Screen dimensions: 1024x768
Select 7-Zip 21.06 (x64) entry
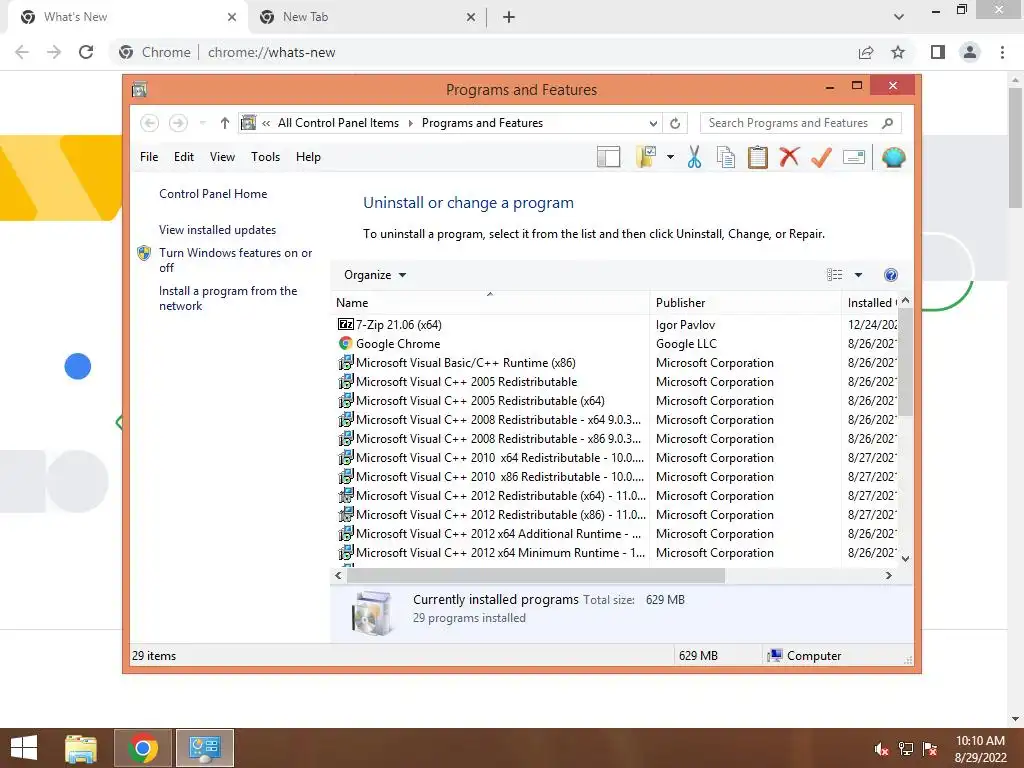[x=398, y=325]
